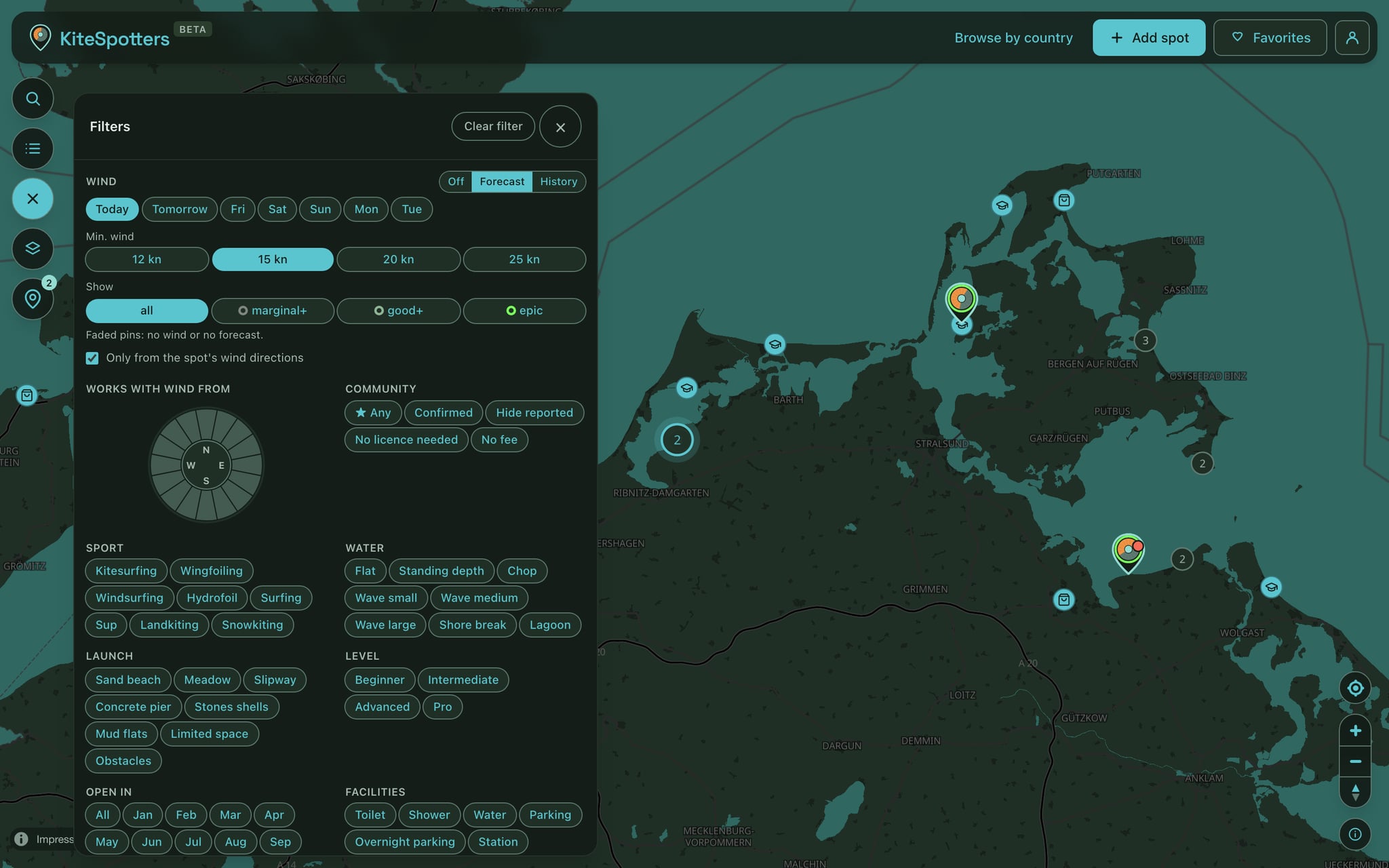Open Browse by country link

pos(1013,38)
